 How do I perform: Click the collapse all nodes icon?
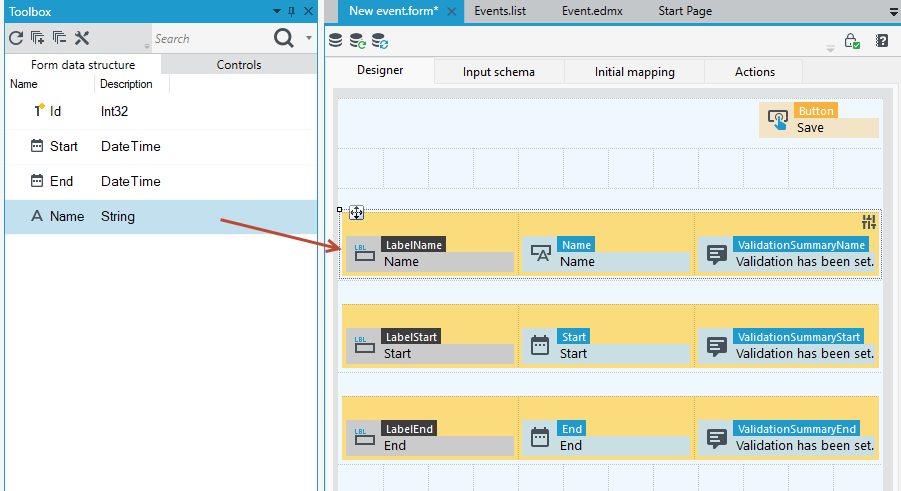coord(59,38)
